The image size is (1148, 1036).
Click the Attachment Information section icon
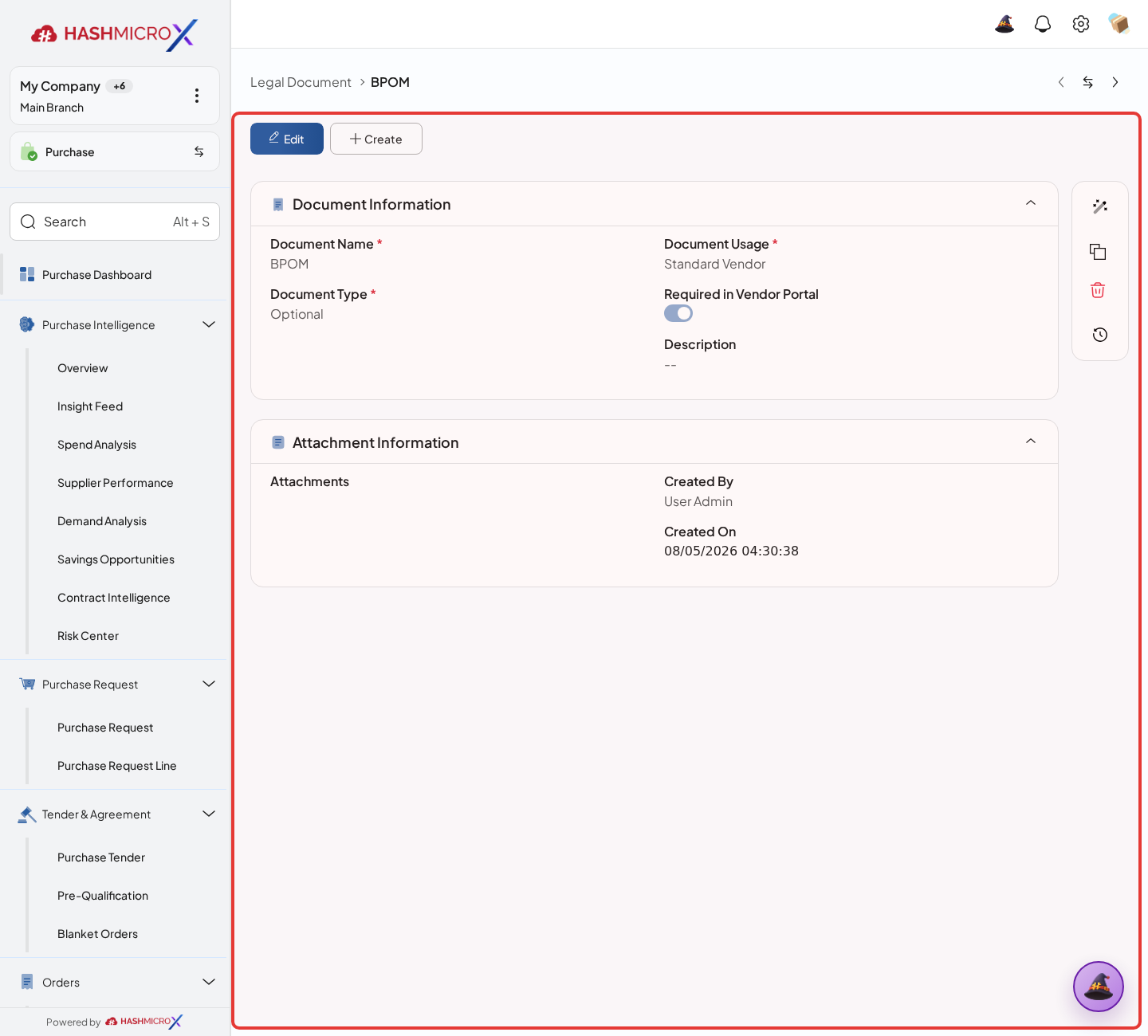pos(278,442)
